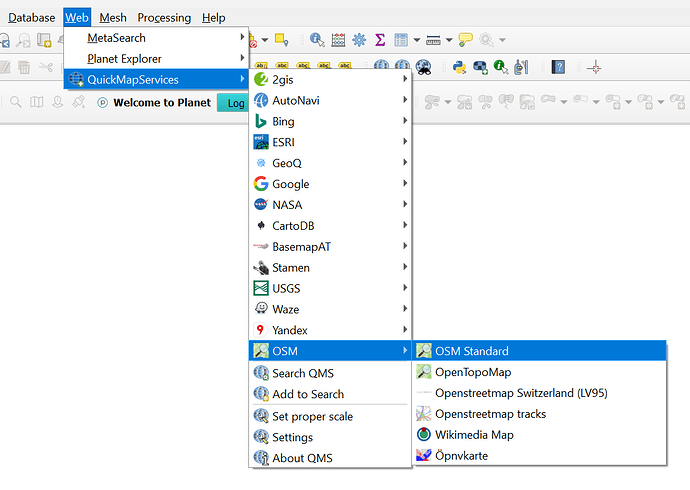
Task: Open the blue help book icon
Action: click(x=558, y=67)
